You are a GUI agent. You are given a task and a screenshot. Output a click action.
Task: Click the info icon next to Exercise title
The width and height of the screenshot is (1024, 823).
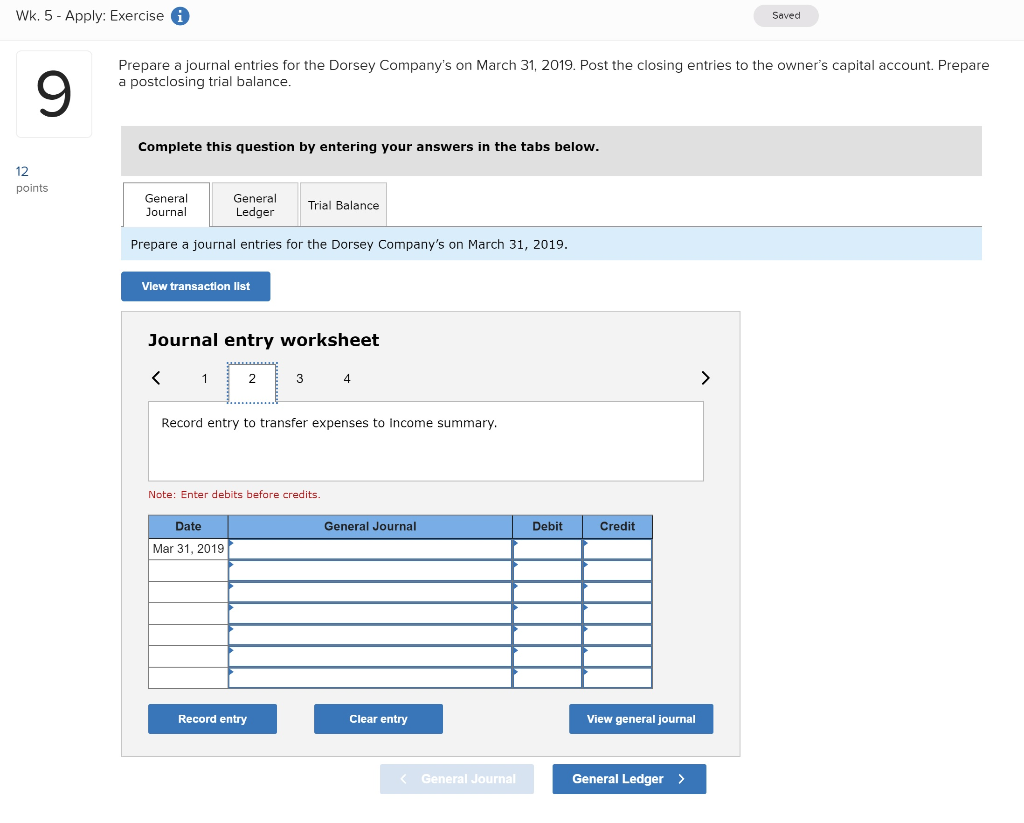[x=178, y=16]
